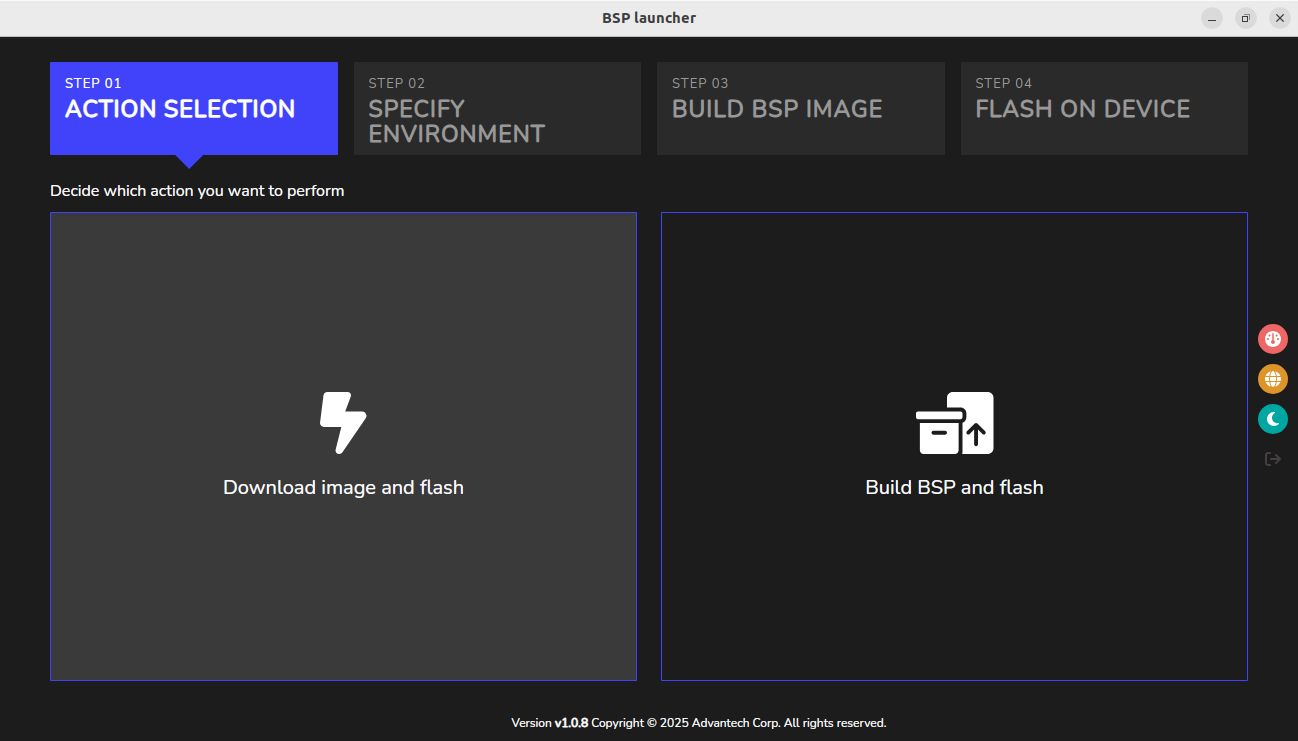Close the BSP launcher window
Screen dimensions: 1298x741
point(1279,18)
